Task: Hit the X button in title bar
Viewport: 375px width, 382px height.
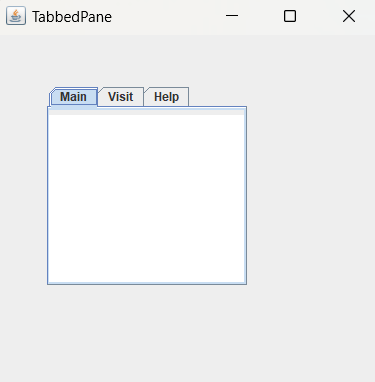Action: [349, 16]
